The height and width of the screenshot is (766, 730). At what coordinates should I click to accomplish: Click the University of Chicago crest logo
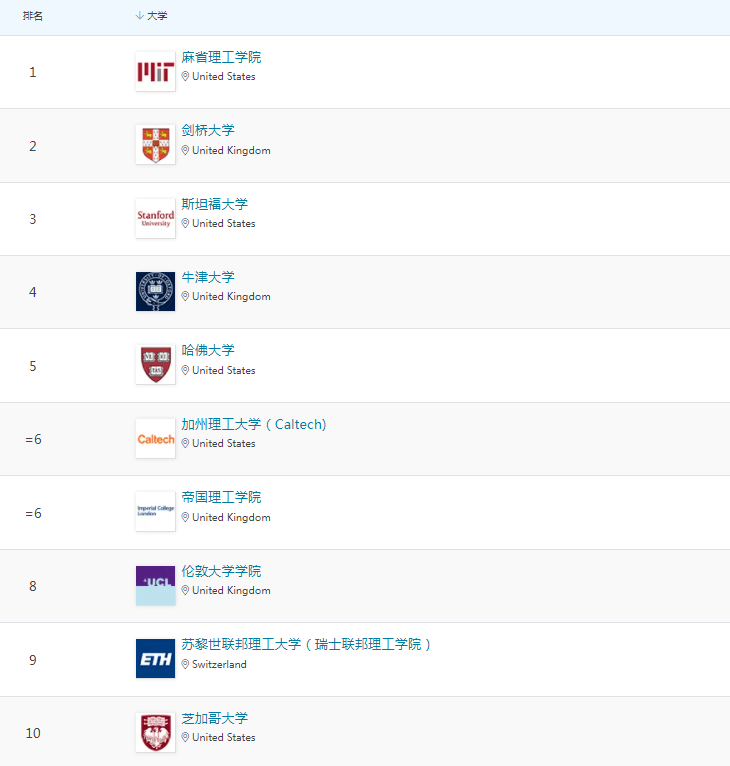point(155,732)
